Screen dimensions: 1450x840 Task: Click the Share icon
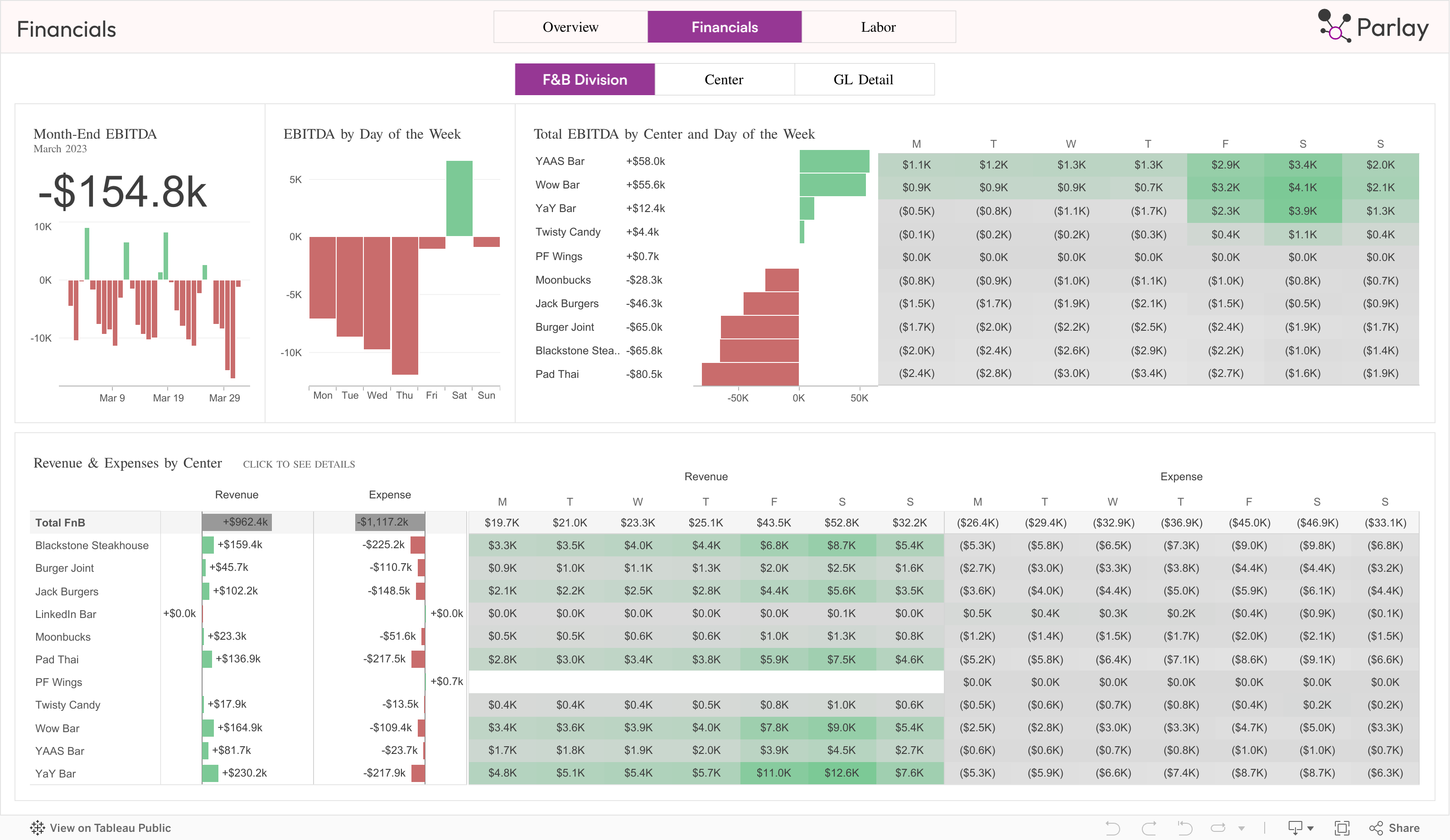tap(1375, 828)
